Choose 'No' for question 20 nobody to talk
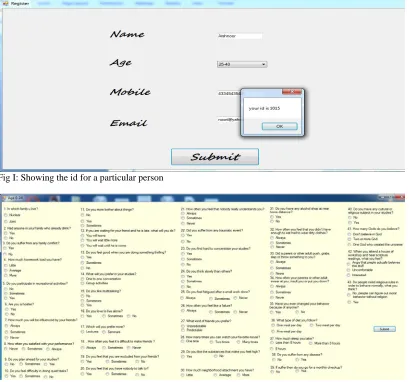 tap(137, 374)
